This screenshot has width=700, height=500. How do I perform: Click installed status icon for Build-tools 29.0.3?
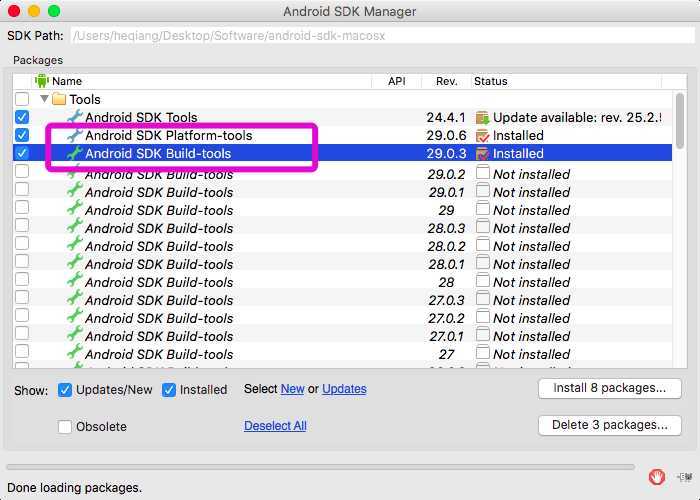pyautogui.click(x=483, y=154)
